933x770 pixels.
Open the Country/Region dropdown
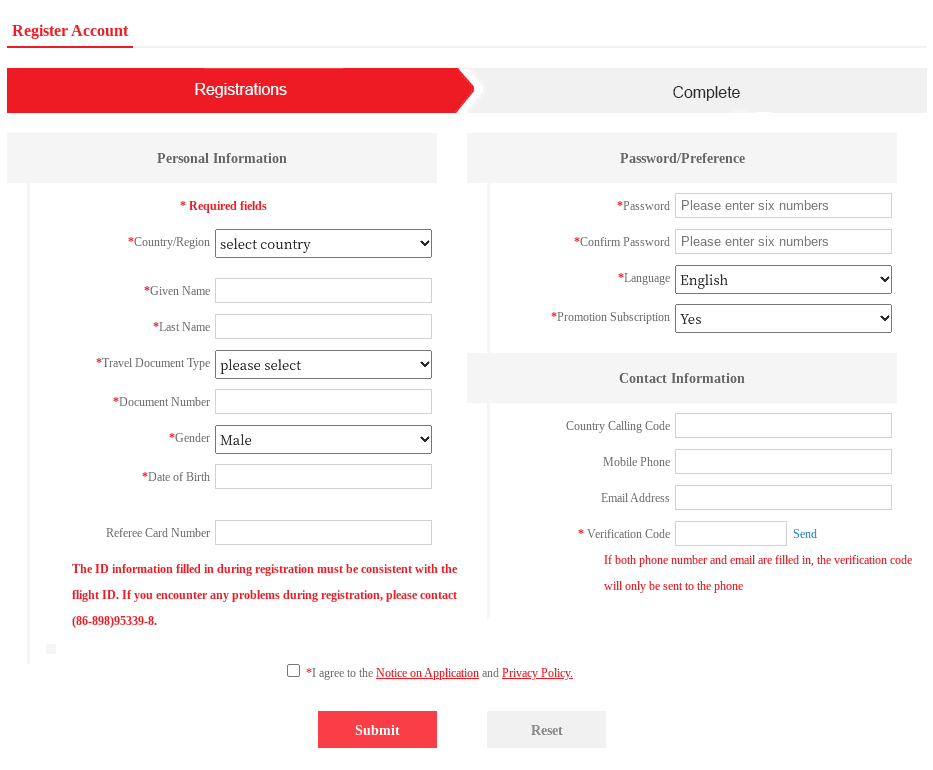pyautogui.click(x=323, y=244)
